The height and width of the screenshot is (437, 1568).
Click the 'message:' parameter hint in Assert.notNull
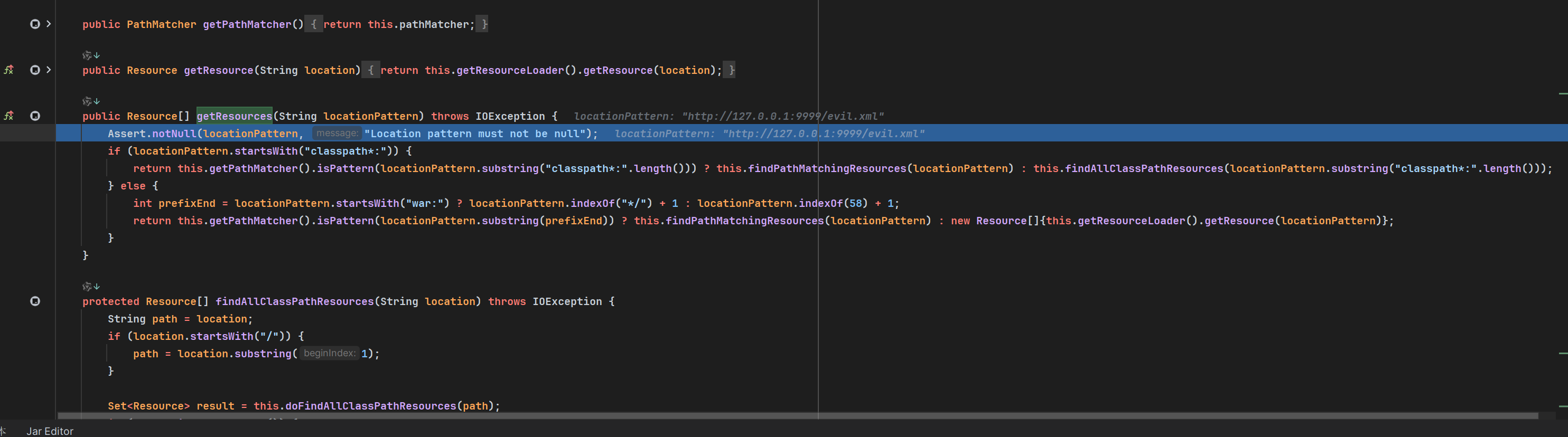pos(337,133)
